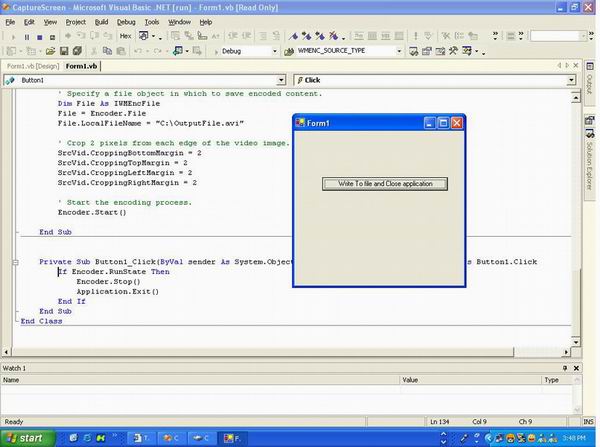This screenshot has width=600, height=447.
Task: Open the Project menu
Action: (x=75, y=22)
